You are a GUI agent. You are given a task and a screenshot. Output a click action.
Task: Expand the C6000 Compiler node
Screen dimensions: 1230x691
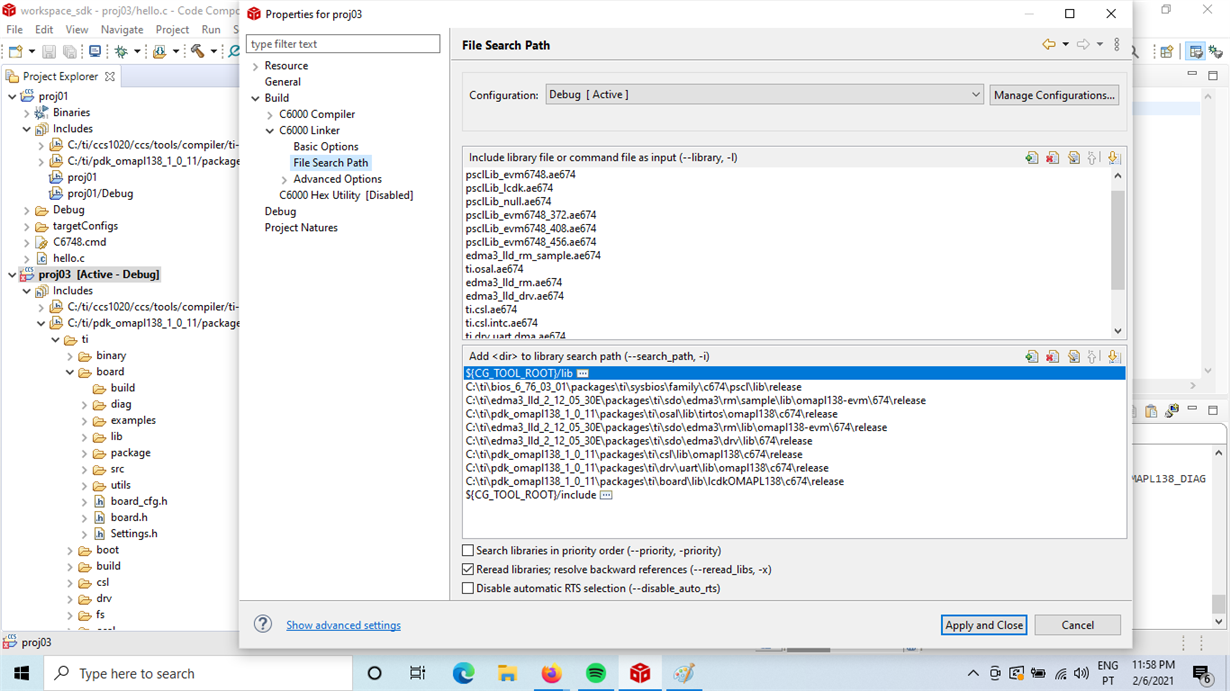tap(270, 115)
